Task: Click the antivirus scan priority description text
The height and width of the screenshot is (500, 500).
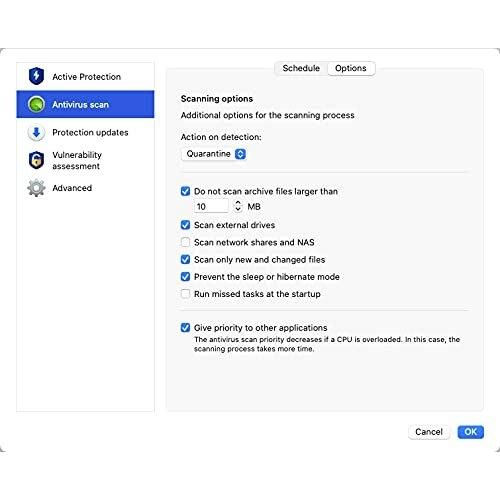Action: click(327, 344)
